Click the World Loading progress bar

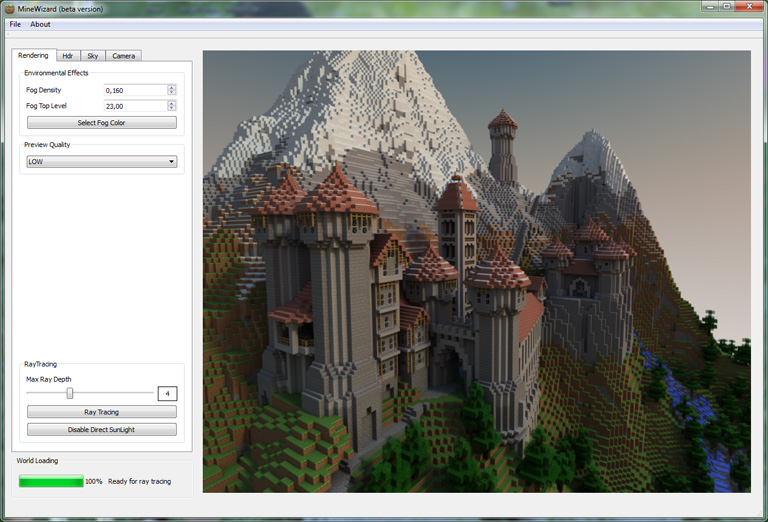51,481
